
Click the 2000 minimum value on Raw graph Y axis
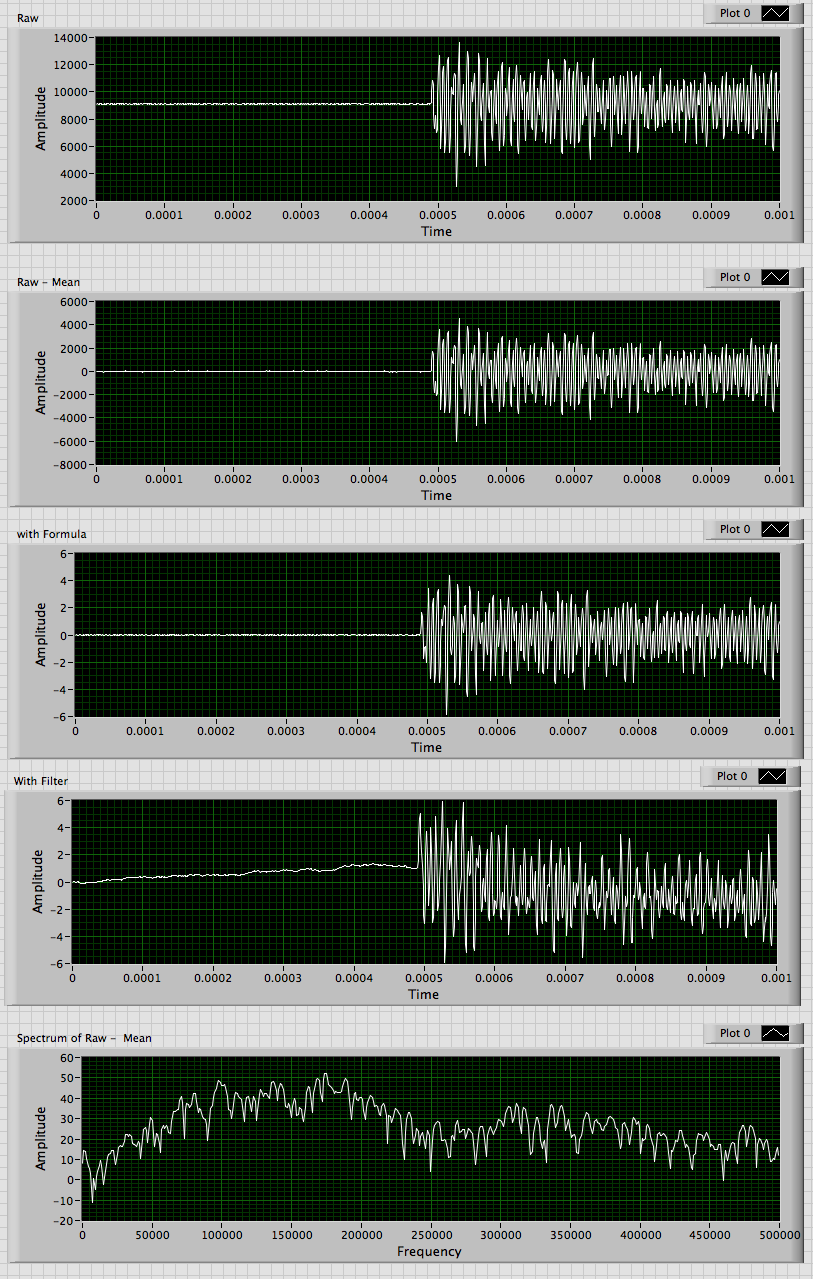(x=76, y=201)
